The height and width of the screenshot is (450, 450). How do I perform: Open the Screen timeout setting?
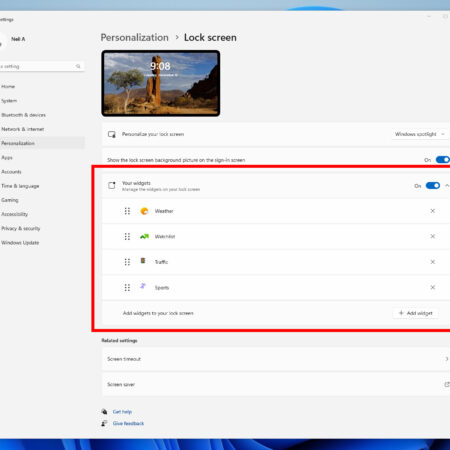[276, 359]
